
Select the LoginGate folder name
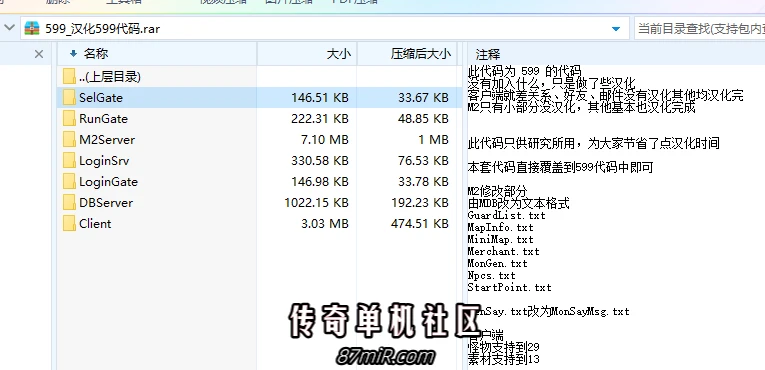(108, 182)
